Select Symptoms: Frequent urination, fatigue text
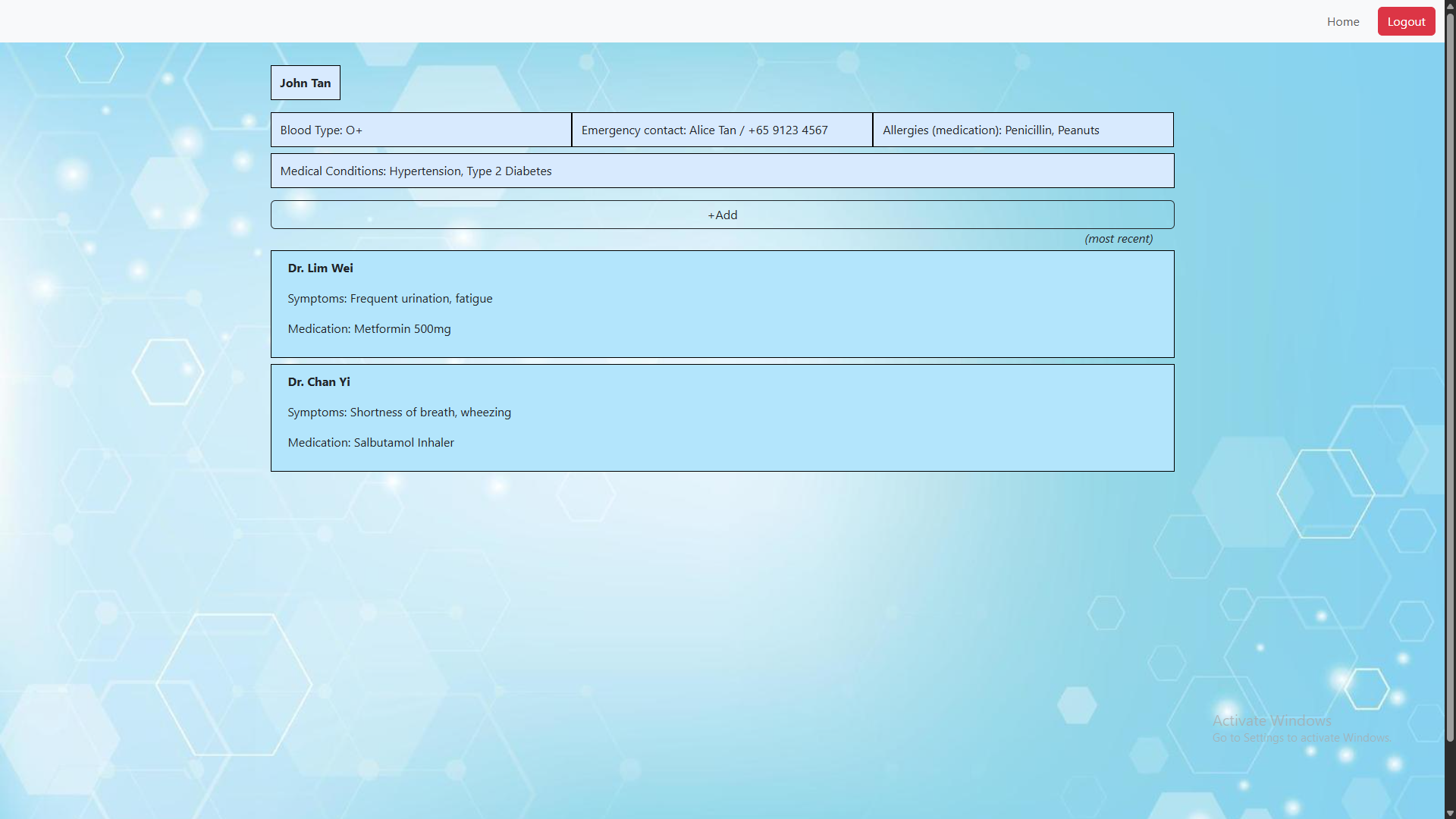This screenshot has width=1456, height=819. pos(390,299)
